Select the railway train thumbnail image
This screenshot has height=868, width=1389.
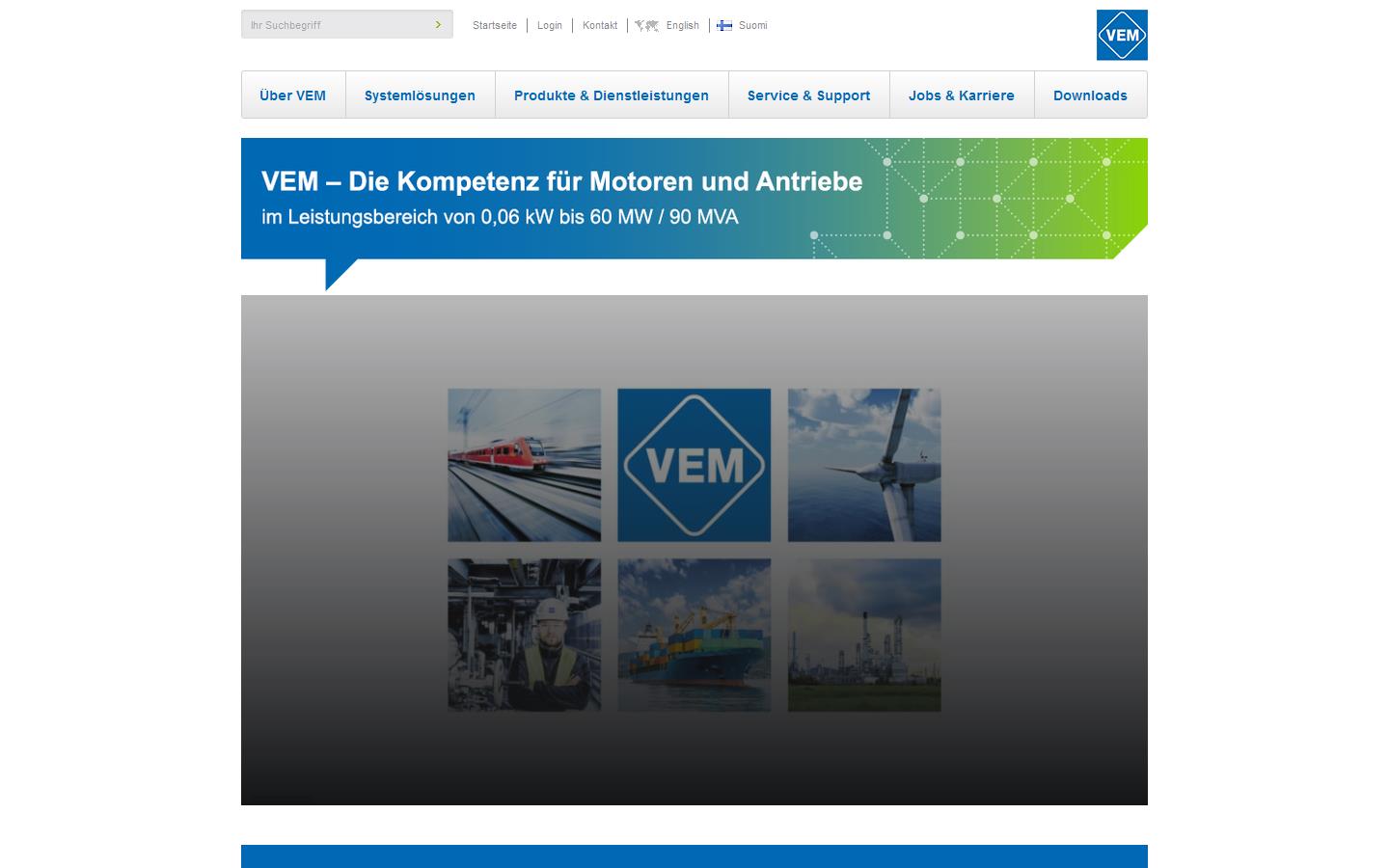[x=523, y=464]
